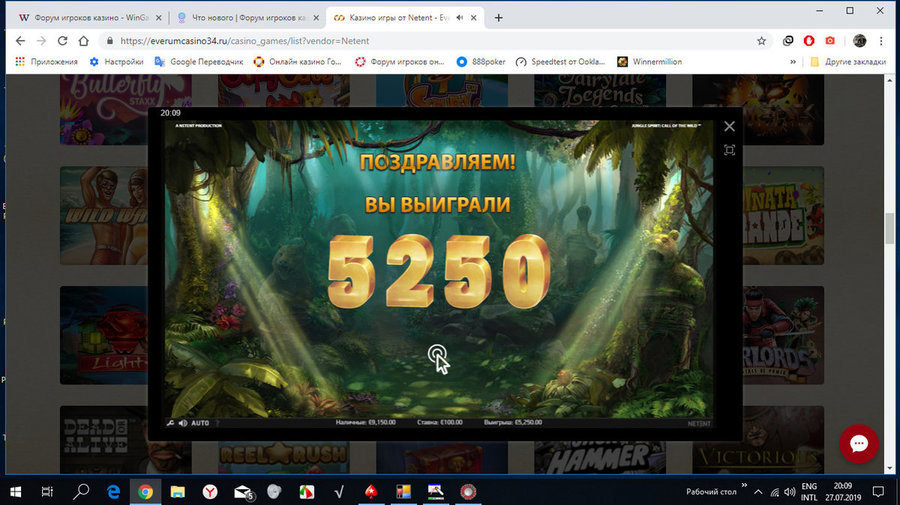Viewport: 900px width, 505px height.
Task: Open the red camera screenshot extension
Action: coord(830,41)
